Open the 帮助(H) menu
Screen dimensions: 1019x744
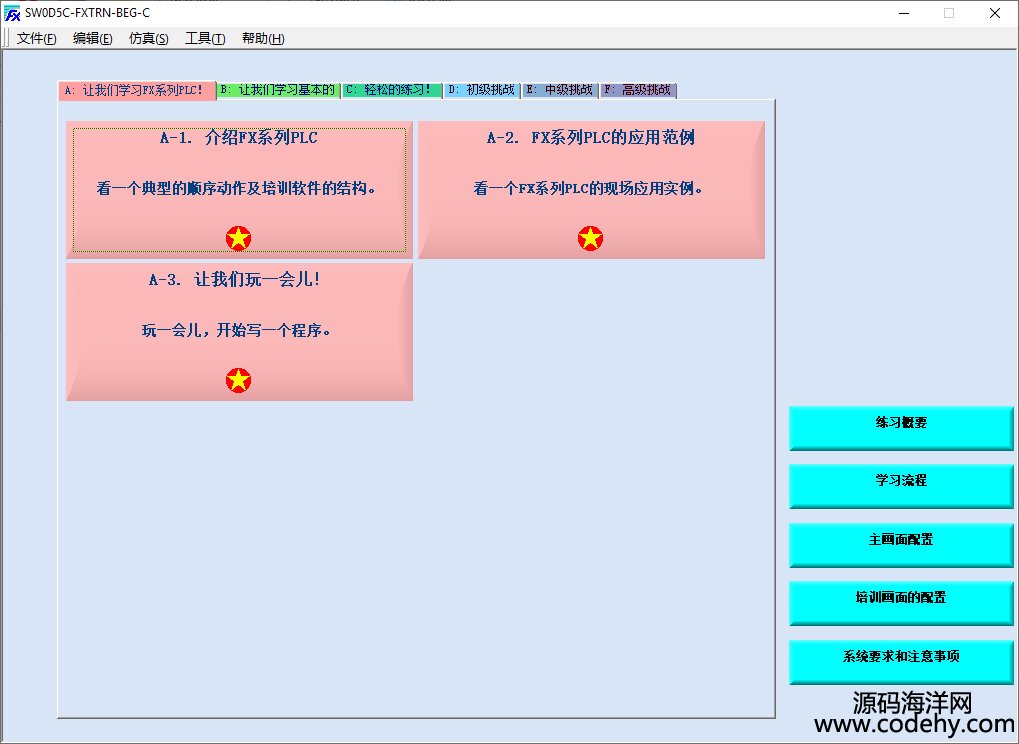coord(263,38)
